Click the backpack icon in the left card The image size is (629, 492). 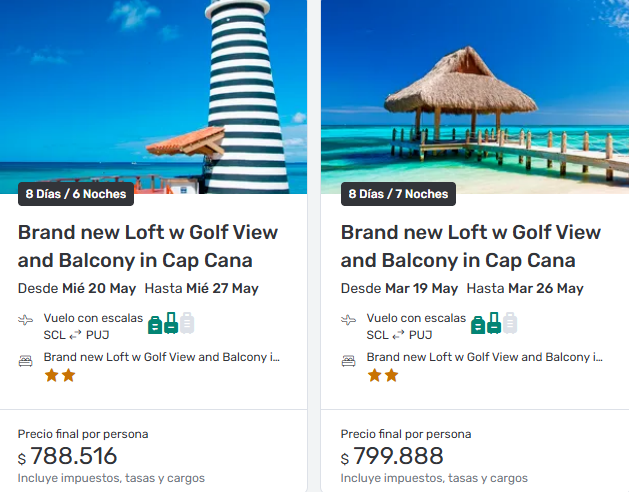click(x=155, y=324)
